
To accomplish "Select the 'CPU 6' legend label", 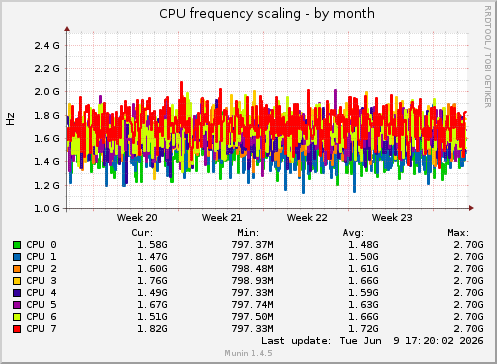I will (41, 317).
